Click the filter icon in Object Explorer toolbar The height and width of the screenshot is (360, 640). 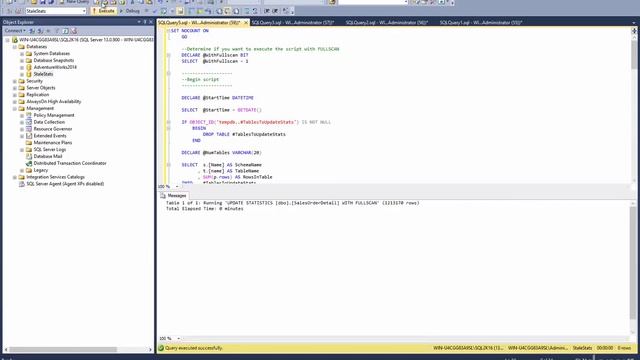pyautogui.click(x=57, y=31)
